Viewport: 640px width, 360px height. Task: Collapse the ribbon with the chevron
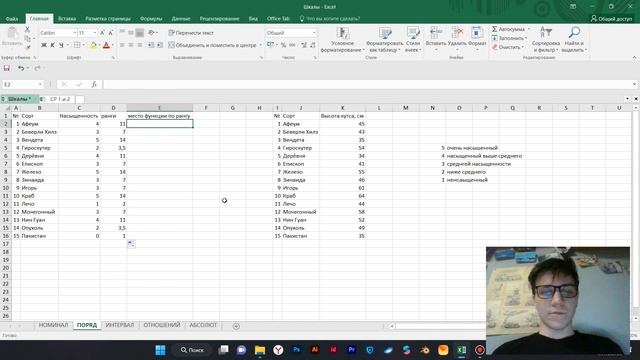point(634,58)
